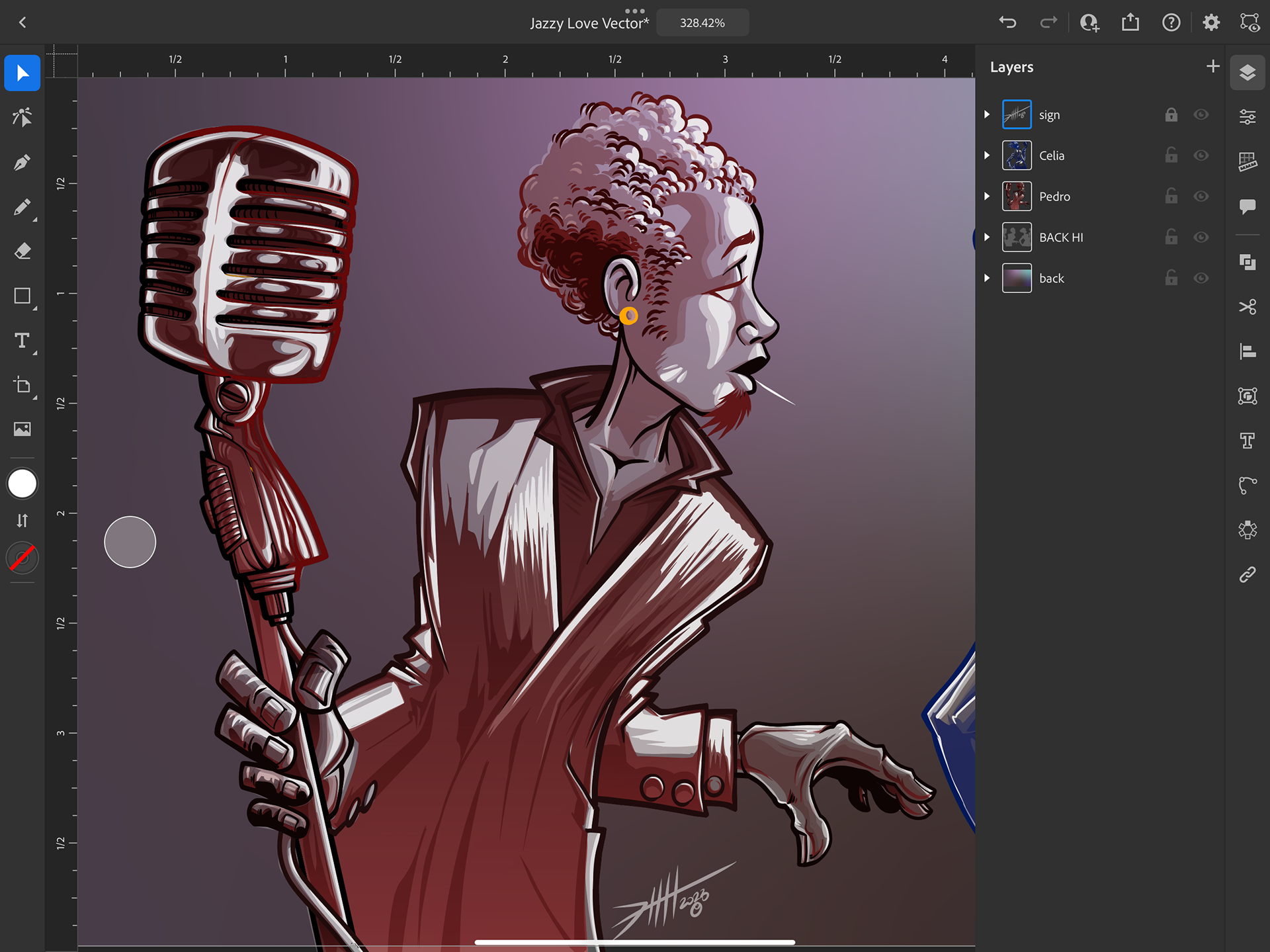Select the Rectangle shape tool
This screenshot has width=1270, height=952.
click(22, 296)
